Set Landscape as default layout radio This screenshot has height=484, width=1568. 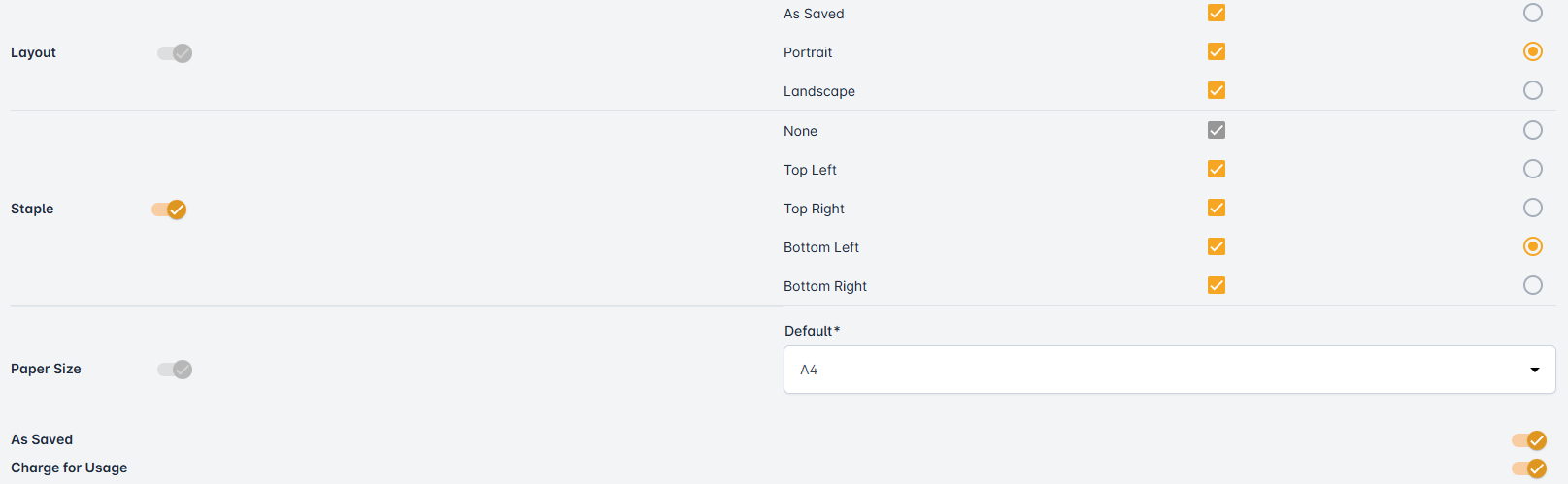pyautogui.click(x=1533, y=90)
